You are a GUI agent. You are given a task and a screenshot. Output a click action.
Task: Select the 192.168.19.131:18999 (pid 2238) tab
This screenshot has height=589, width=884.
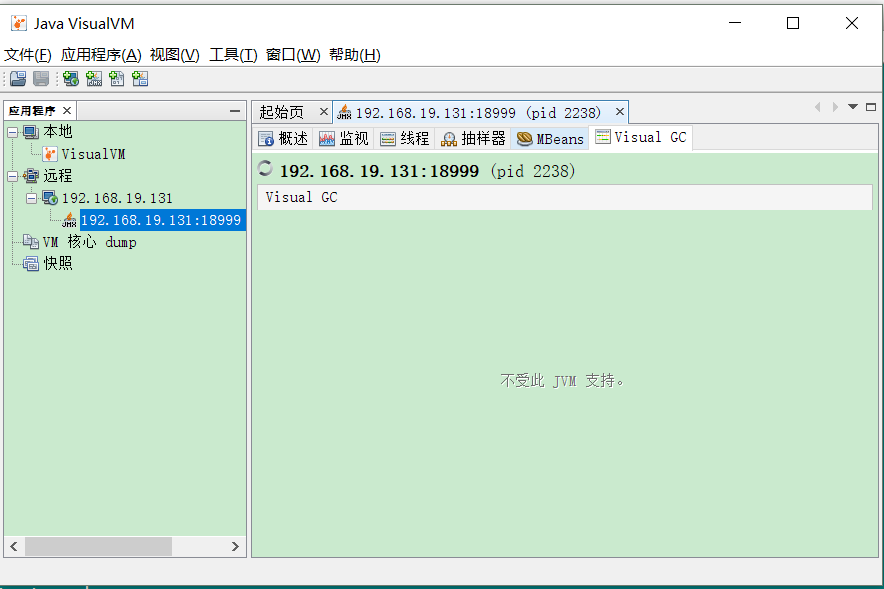(x=478, y=113)
